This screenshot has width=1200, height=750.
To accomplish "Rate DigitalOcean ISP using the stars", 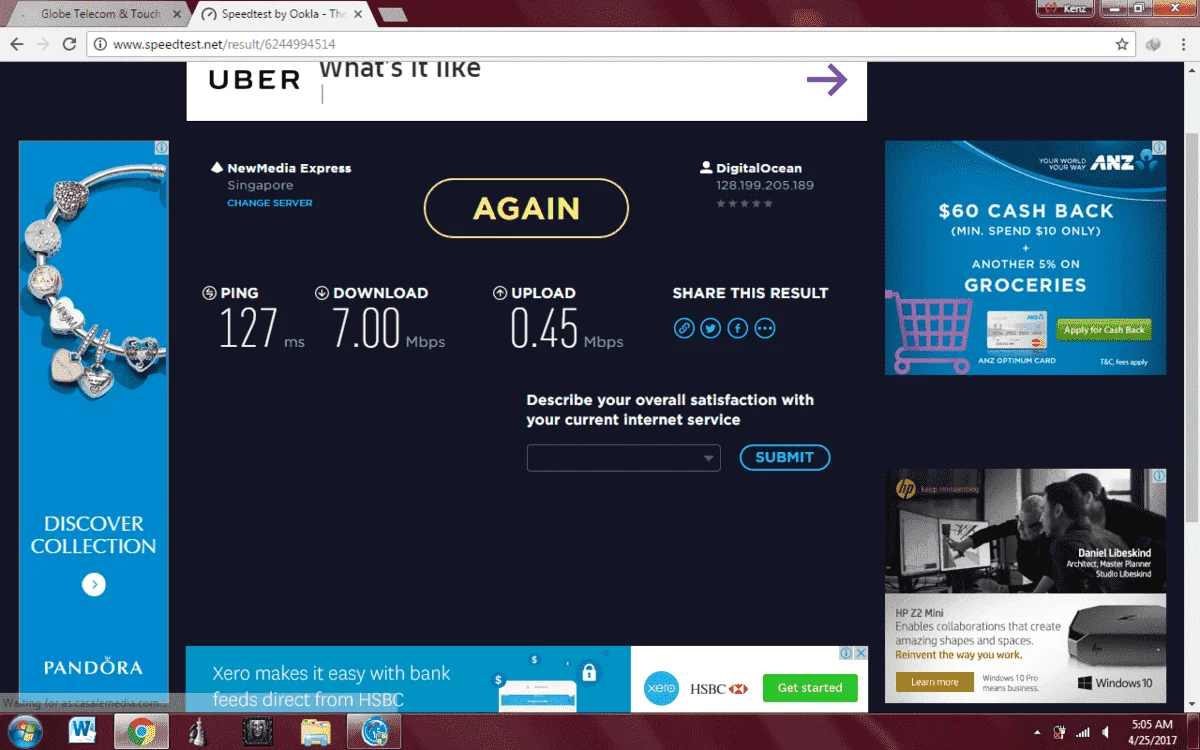I will (x=744, y=203).
